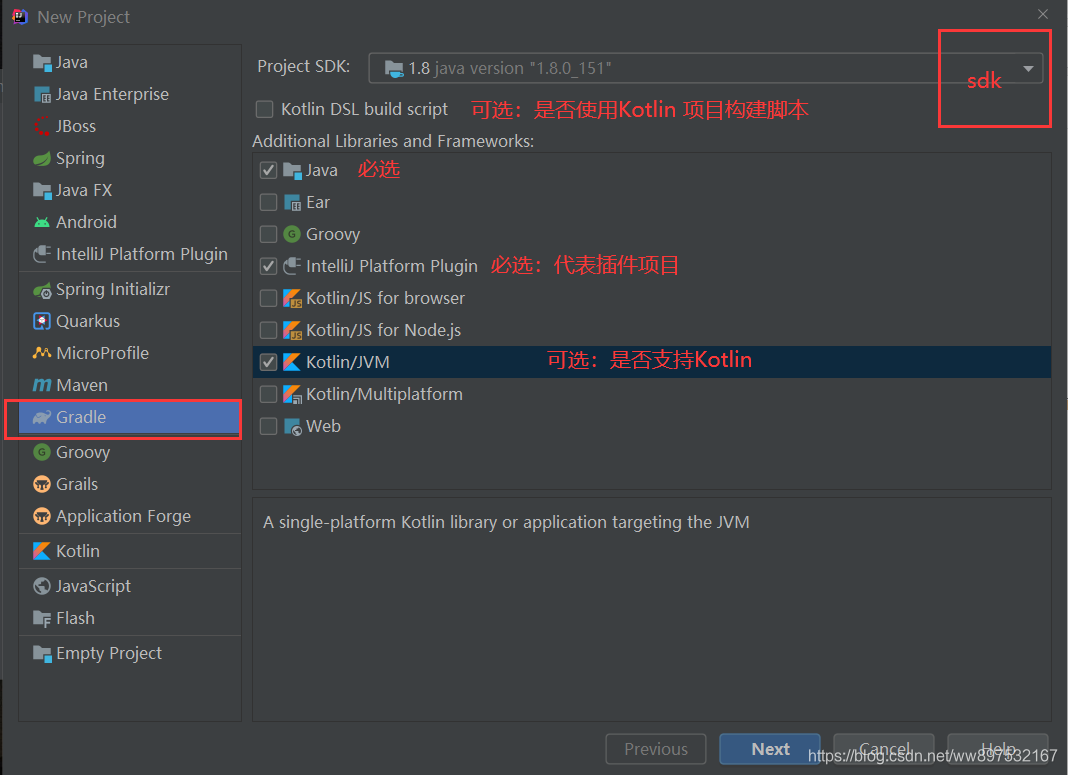Click the Project SDK combo box value
Viewport: 1068px width, 775px height.
point(705,68)
